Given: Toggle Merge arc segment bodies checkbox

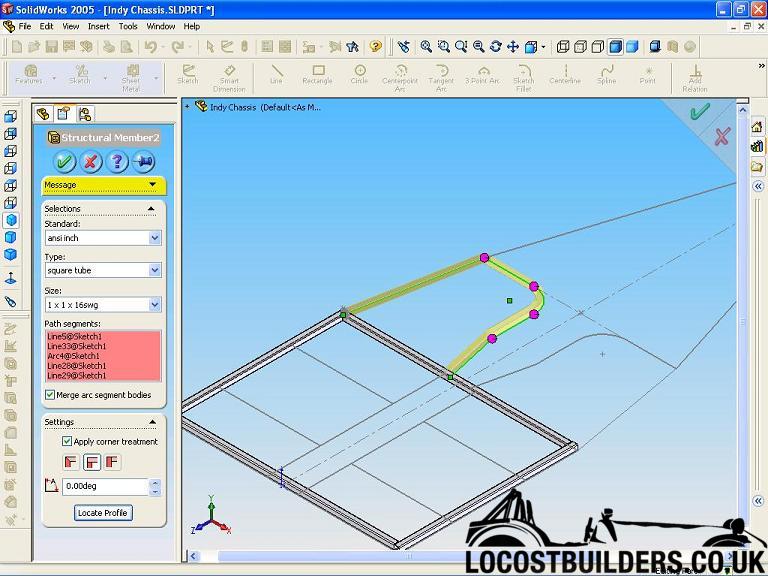Looking at the screenshot, I should [x=50, y=395].
